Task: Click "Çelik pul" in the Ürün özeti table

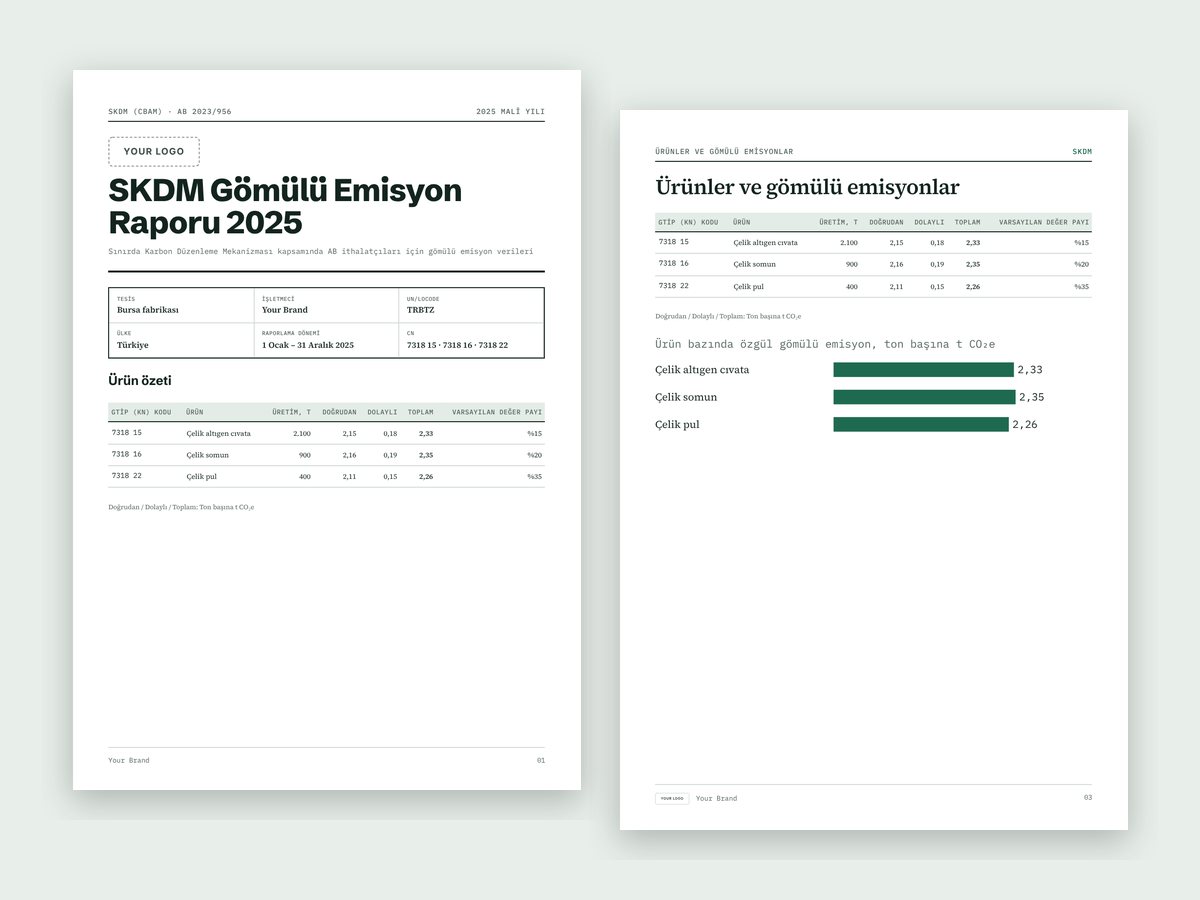Action: pyautogui.click(x=201, y=476)
